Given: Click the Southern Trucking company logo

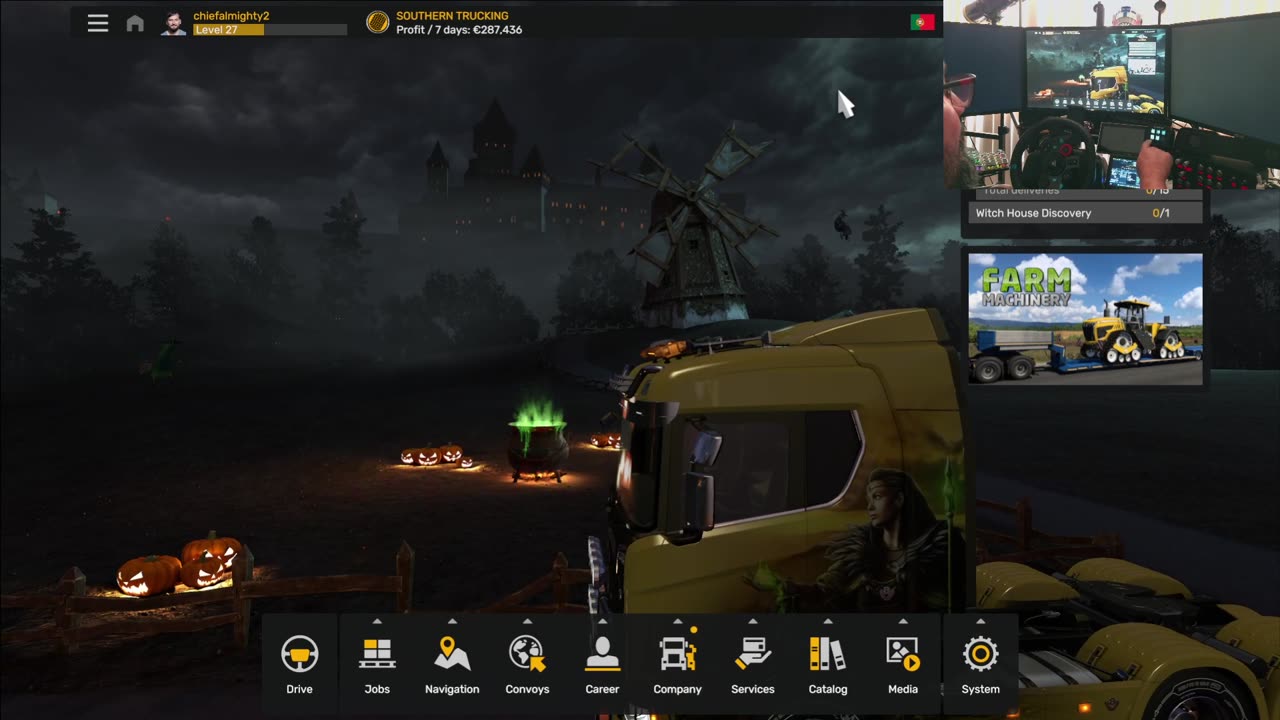Looking at the screenshot, I should pyautogui.click(x=377, y=22).
